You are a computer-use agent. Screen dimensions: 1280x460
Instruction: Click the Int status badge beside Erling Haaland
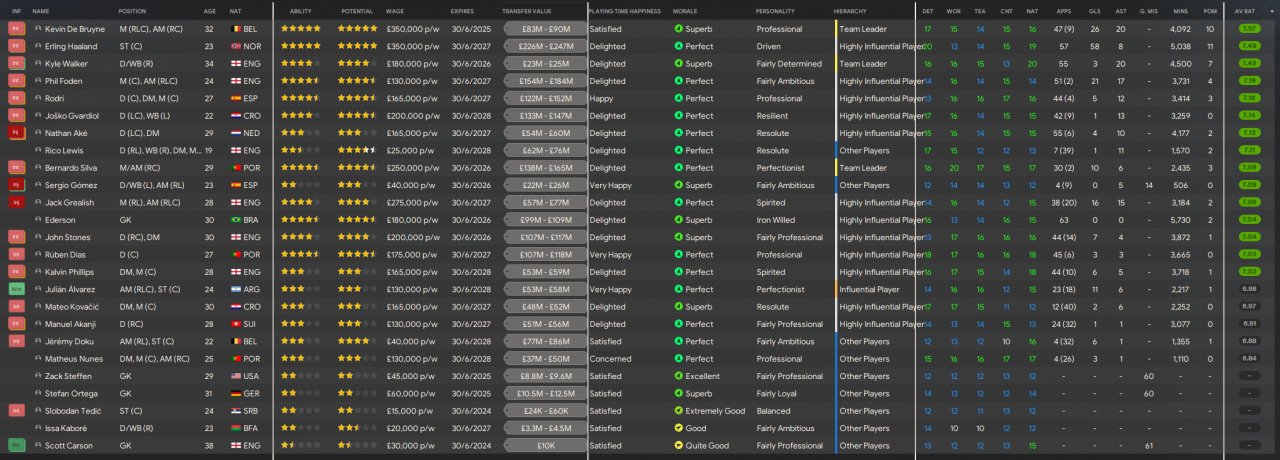[x=16, y=46]
